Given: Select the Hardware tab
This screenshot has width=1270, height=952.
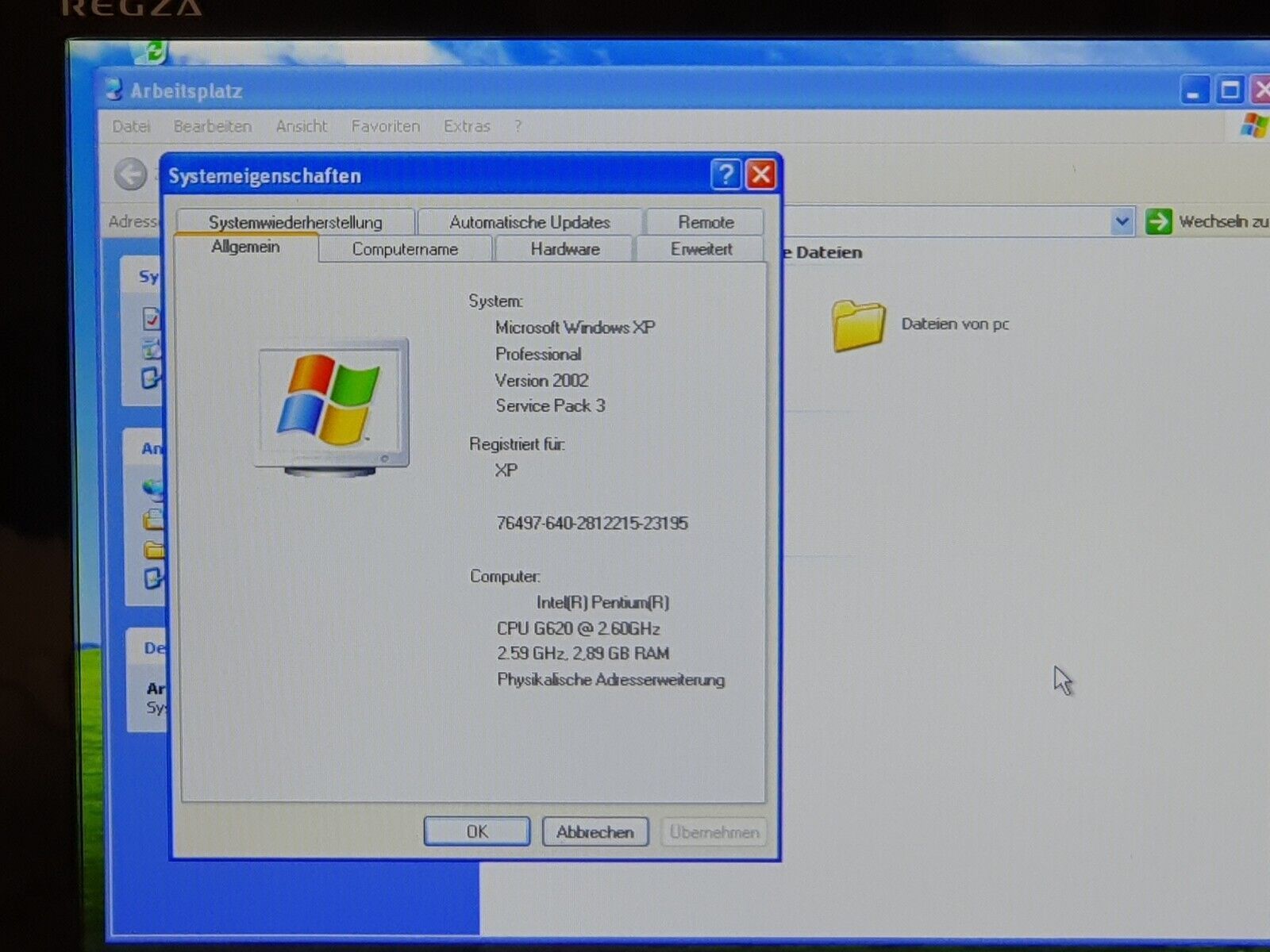Looking at the screenshot, I should pyautogui.click(x=564, y=249).
